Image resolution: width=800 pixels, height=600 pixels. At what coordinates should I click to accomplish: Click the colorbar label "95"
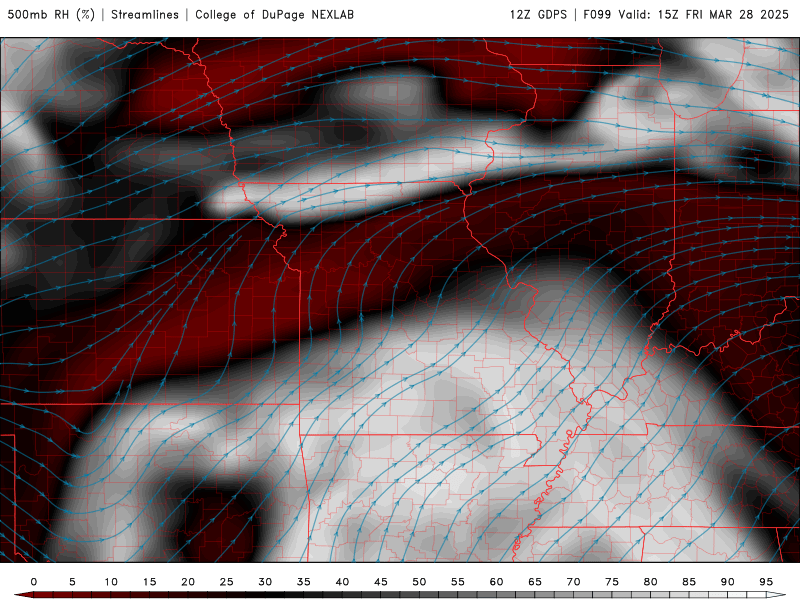click(x=766, y=582)
